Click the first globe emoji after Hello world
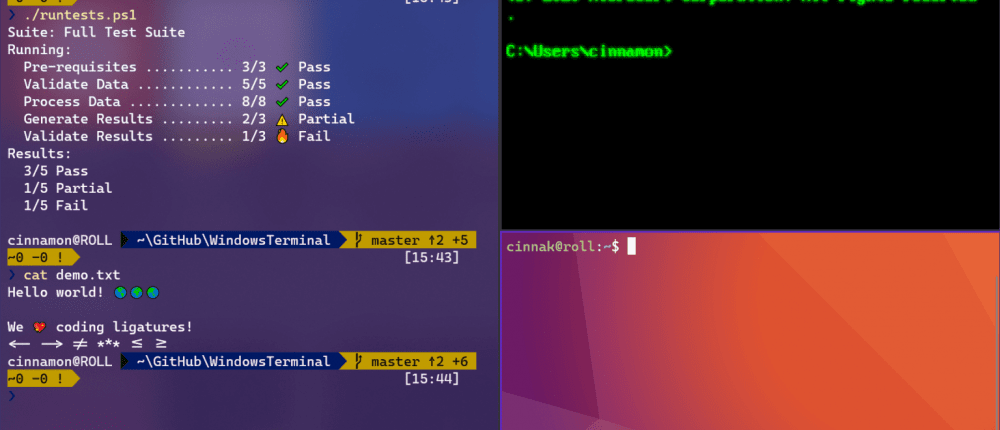The height and width of the screenshot is (430, 1000). (x=120, y=293)
